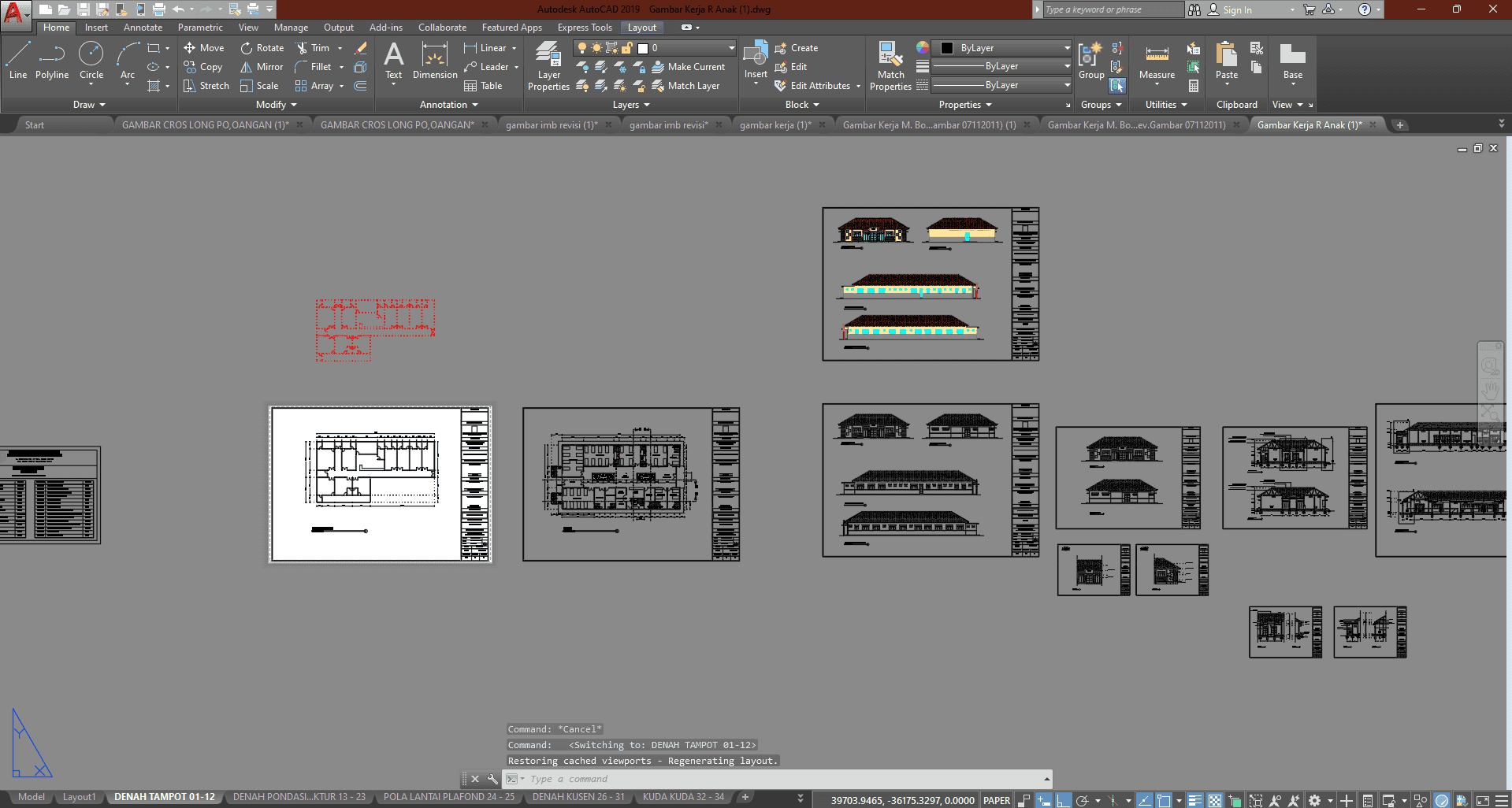Open the Quick Calculator icon
Screen dimensions: 1512x808
pyautogui.click(x=1194, y=86)
